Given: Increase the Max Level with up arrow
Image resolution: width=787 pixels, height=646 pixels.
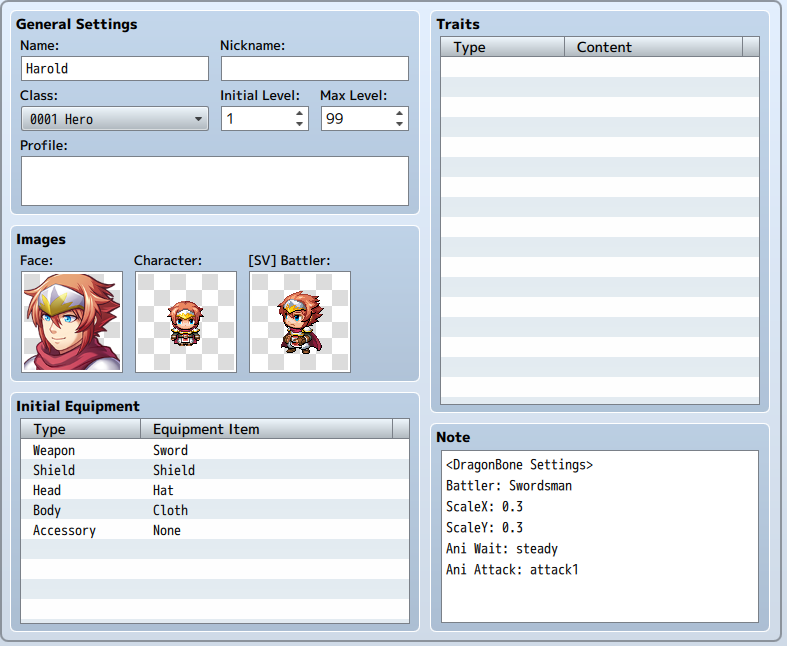Looking at the screenshot, I should pos(399,113).
